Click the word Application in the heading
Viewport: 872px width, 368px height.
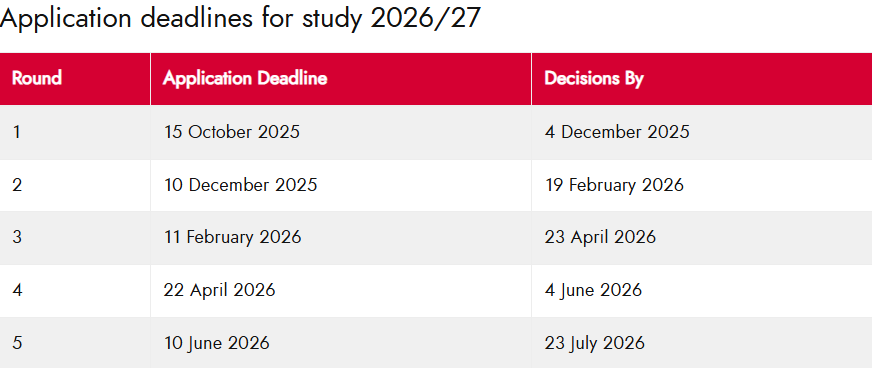point(66,20)
